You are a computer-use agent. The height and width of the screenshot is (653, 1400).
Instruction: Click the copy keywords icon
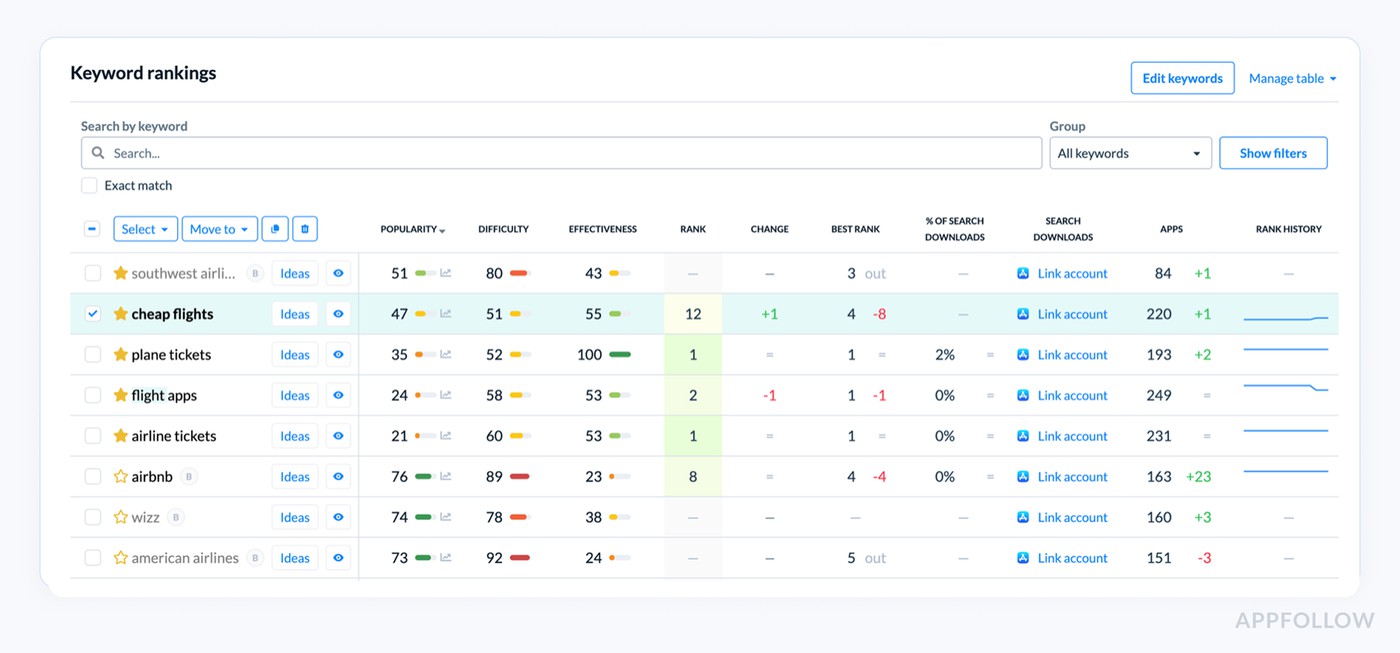(275, 229)
